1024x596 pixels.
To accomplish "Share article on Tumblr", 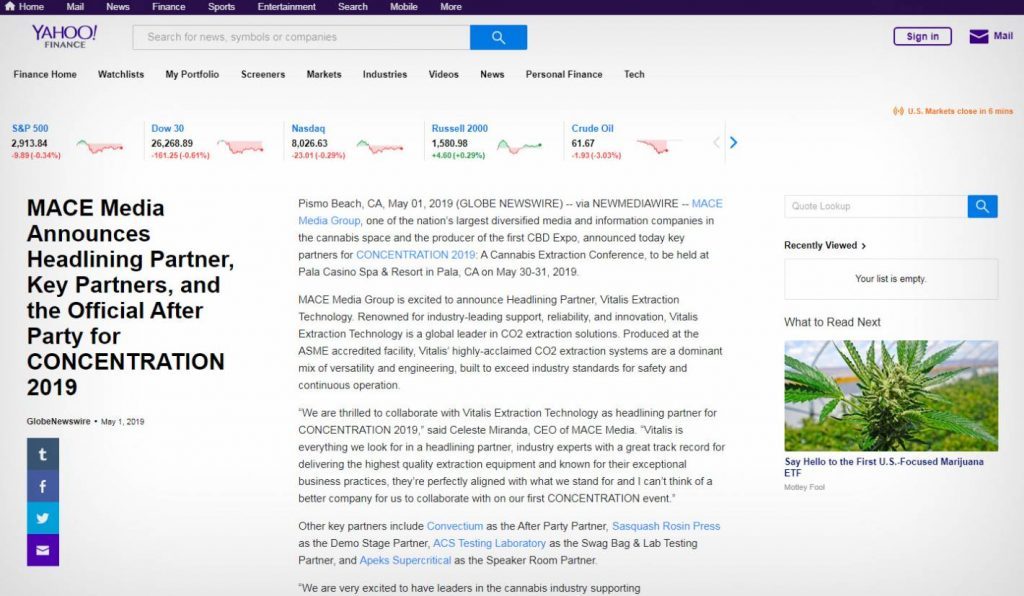I will (43, 454).
